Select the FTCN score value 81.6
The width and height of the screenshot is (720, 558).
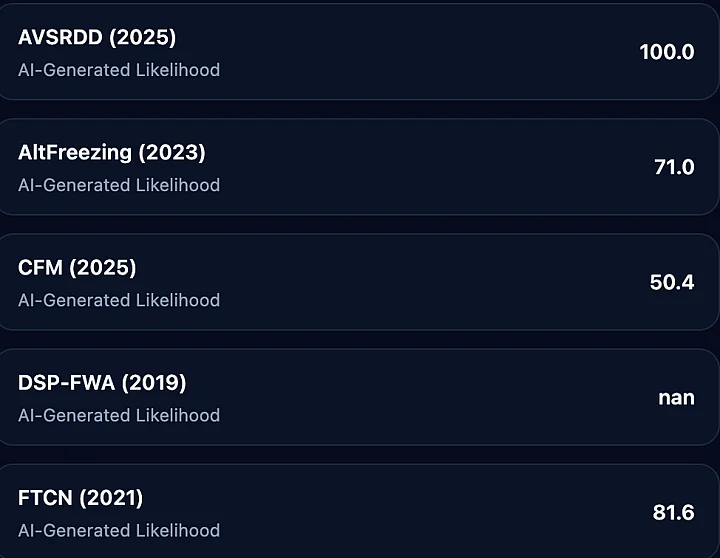pyautogui.click(x=673, y=513)
